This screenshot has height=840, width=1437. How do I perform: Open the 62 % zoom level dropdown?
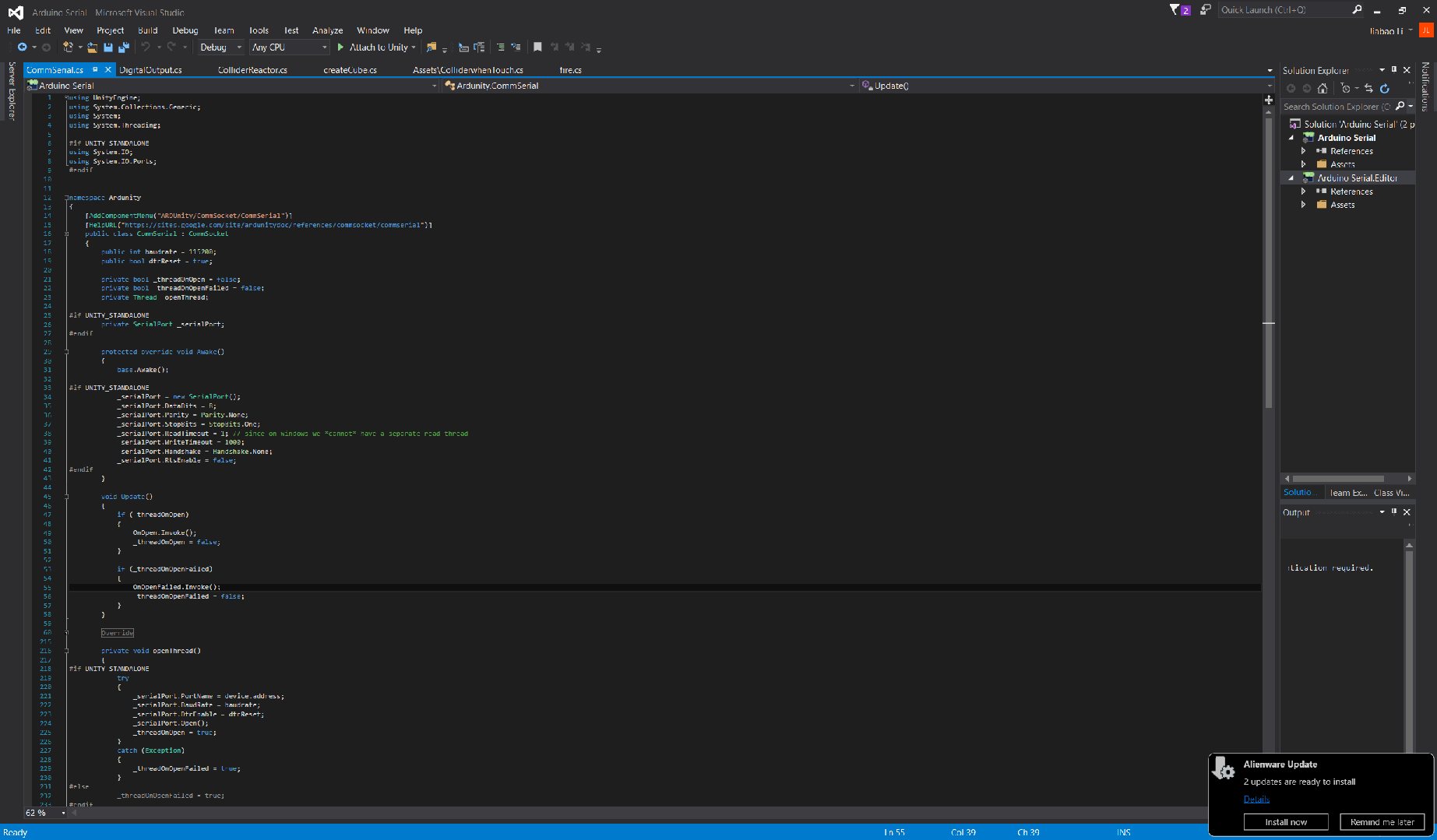pos(46,813)
